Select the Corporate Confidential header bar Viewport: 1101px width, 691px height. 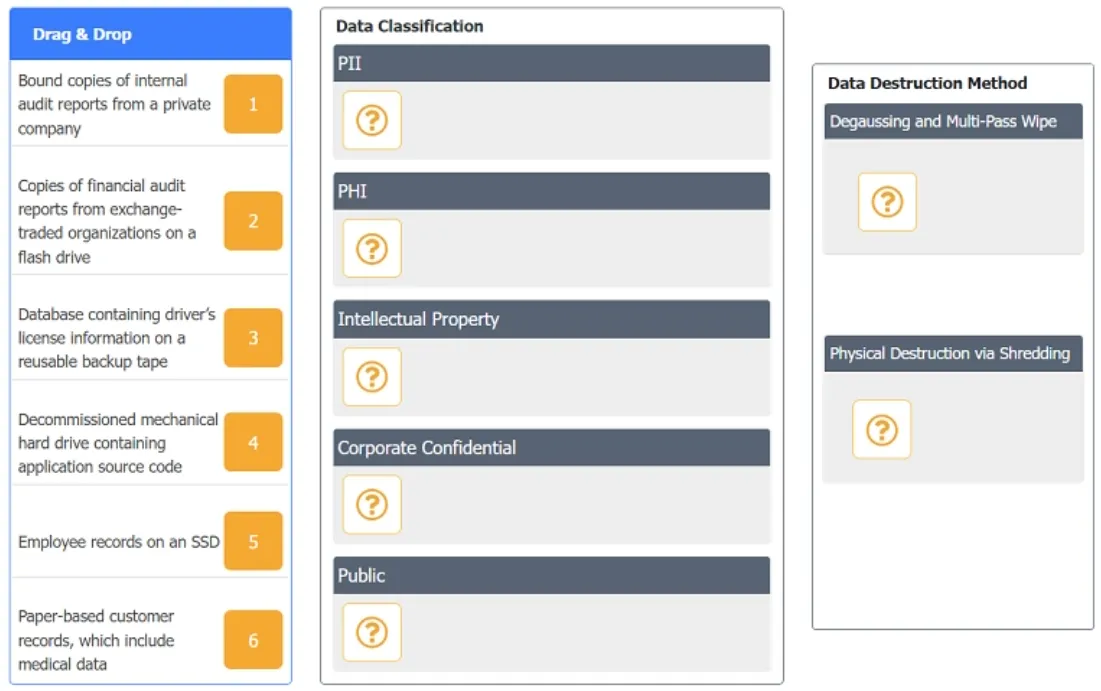pos(552,447)
